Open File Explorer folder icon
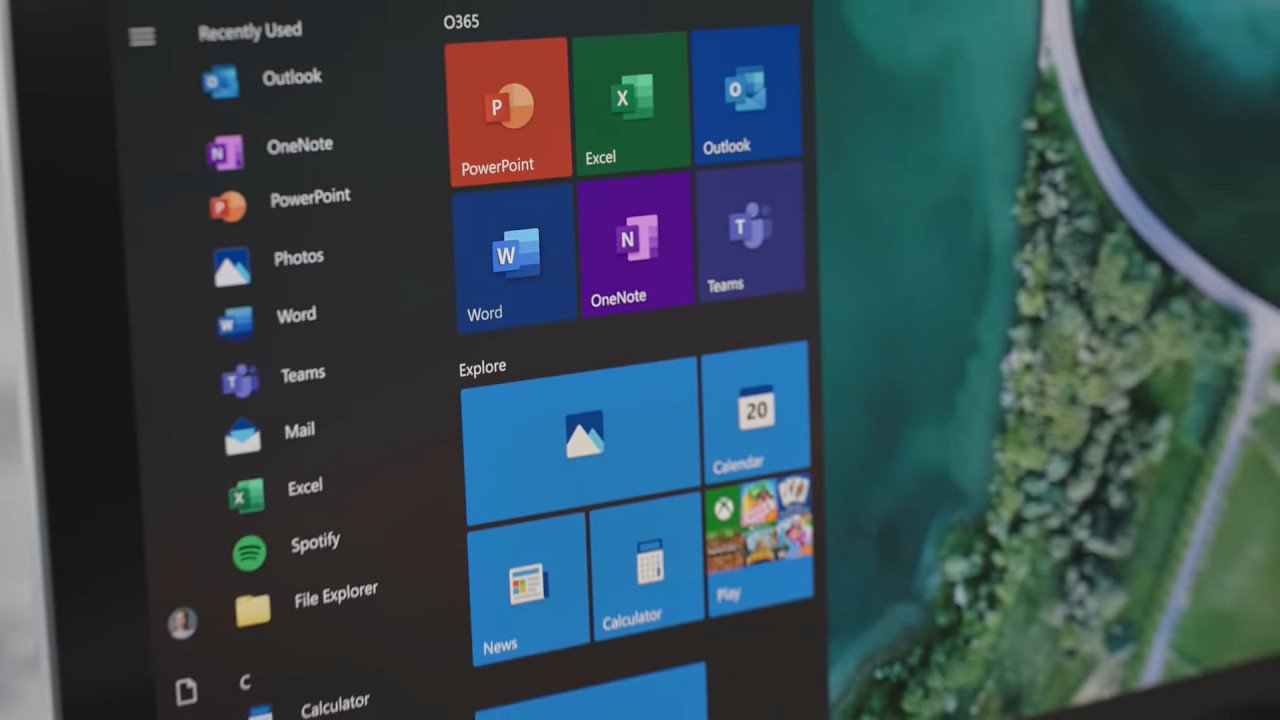 (253, 610)
